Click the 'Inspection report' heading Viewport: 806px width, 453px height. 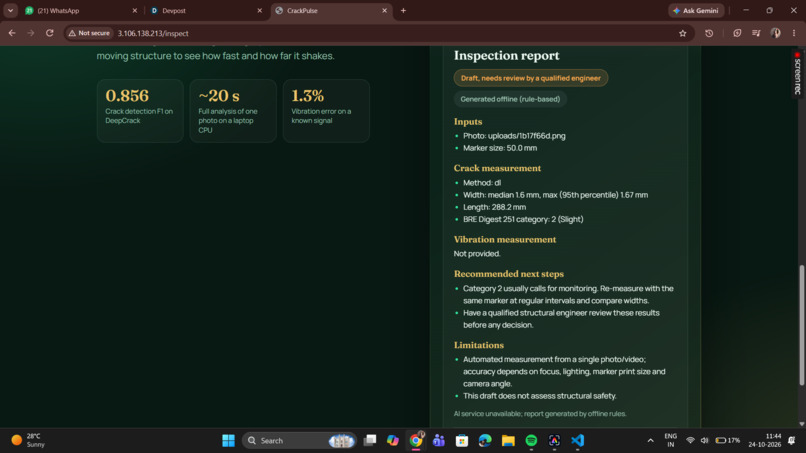pyautogui.click(x=506, y=55)
